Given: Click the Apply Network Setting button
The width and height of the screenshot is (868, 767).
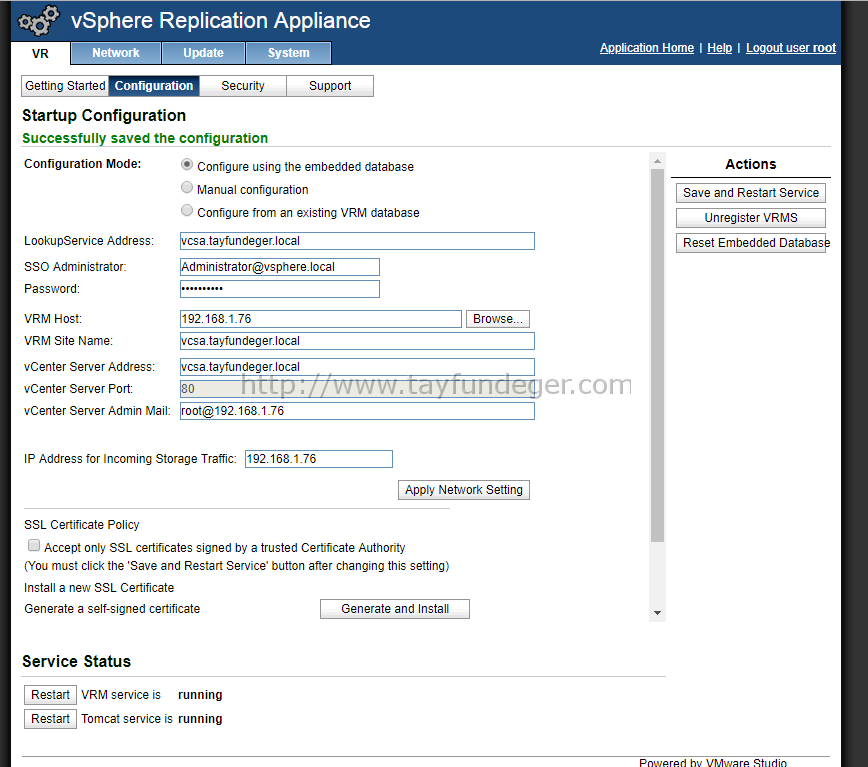Looking at the screenshot, I should (x=464, y=490).
